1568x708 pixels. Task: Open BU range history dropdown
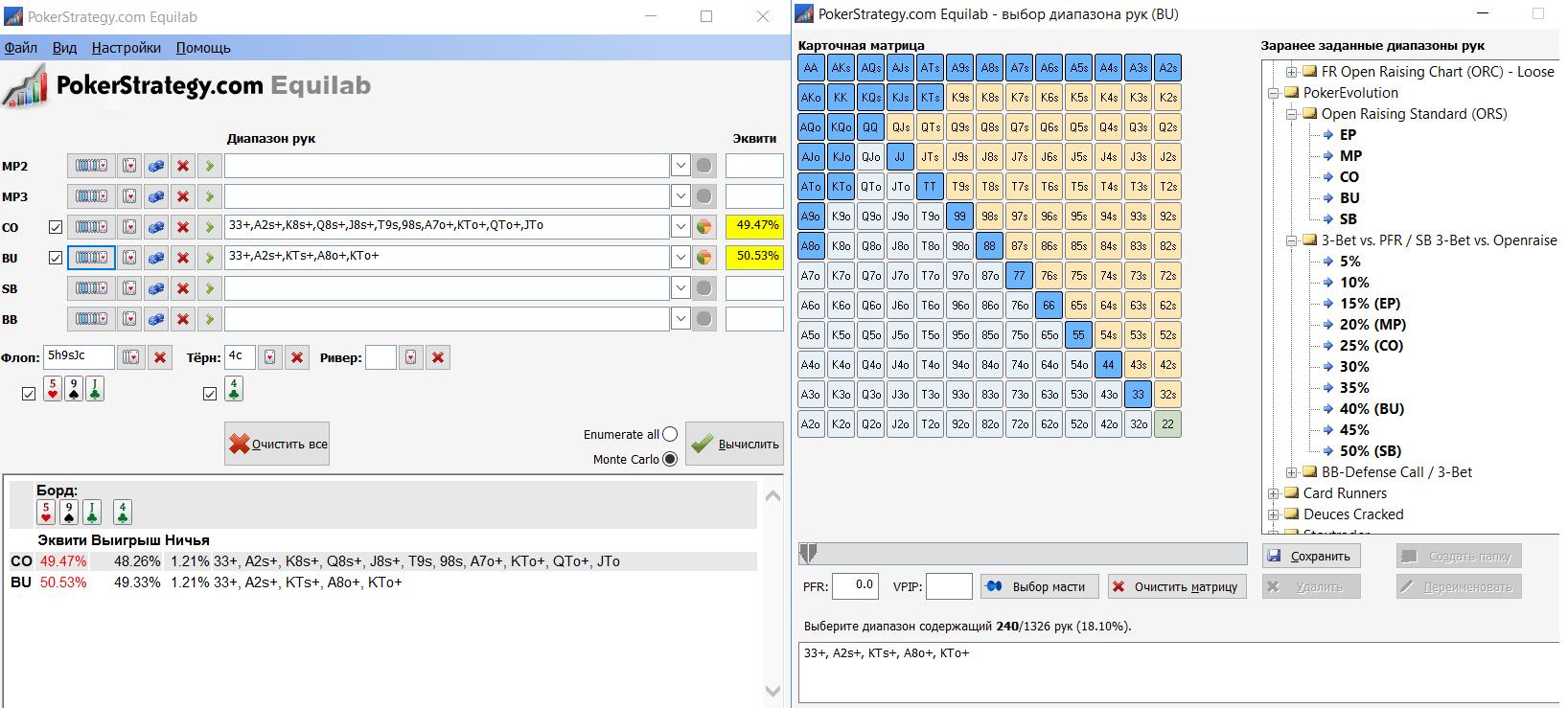[680, 258]
